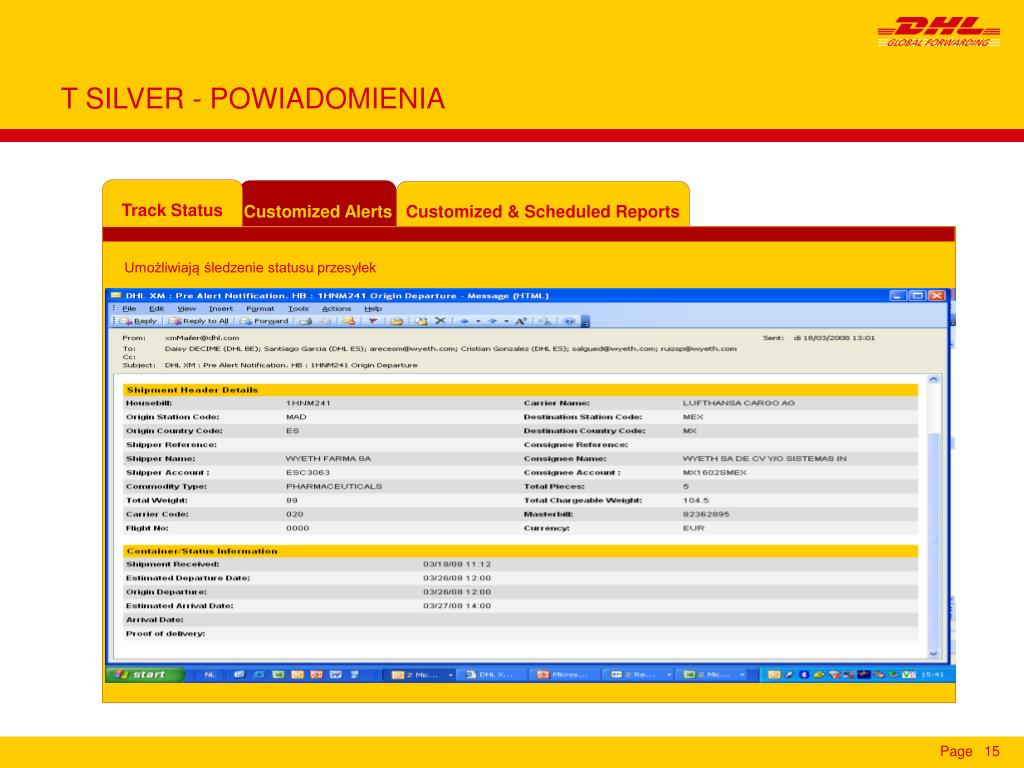Image resolution: width=1024 pixels, height=768 pixels.
Task: Click the Print icon in message toolbar
Action: click(306, 321)
